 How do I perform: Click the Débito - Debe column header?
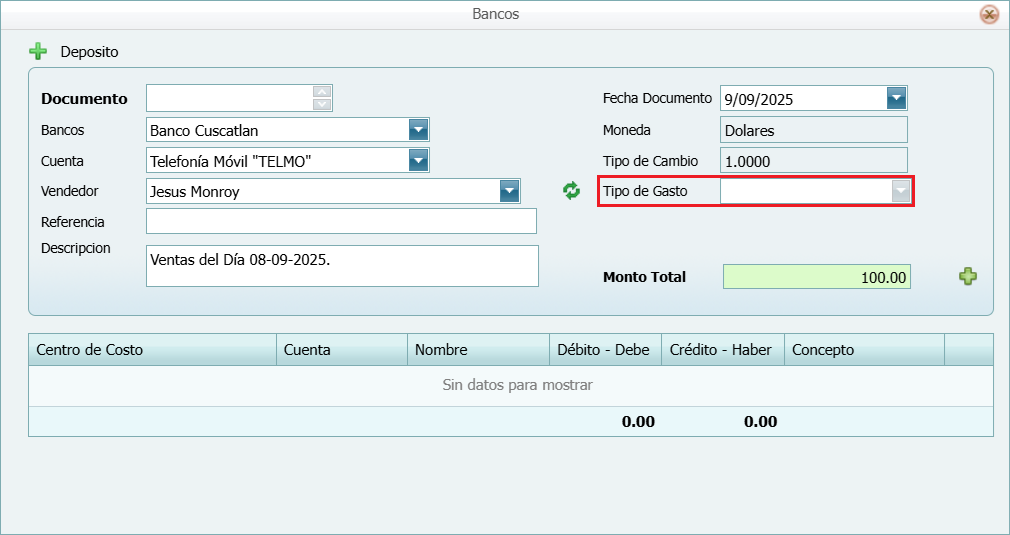[x=604, y=350]
